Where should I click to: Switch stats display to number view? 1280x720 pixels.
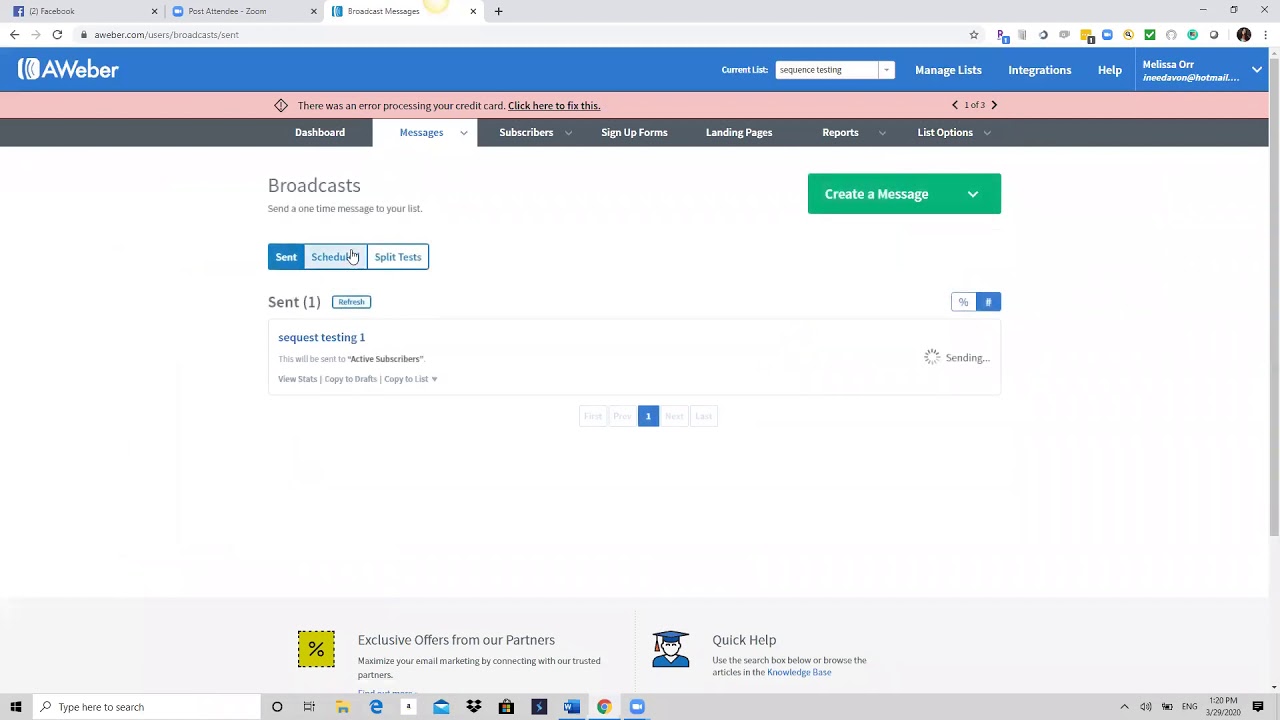(x=988, y=302)
